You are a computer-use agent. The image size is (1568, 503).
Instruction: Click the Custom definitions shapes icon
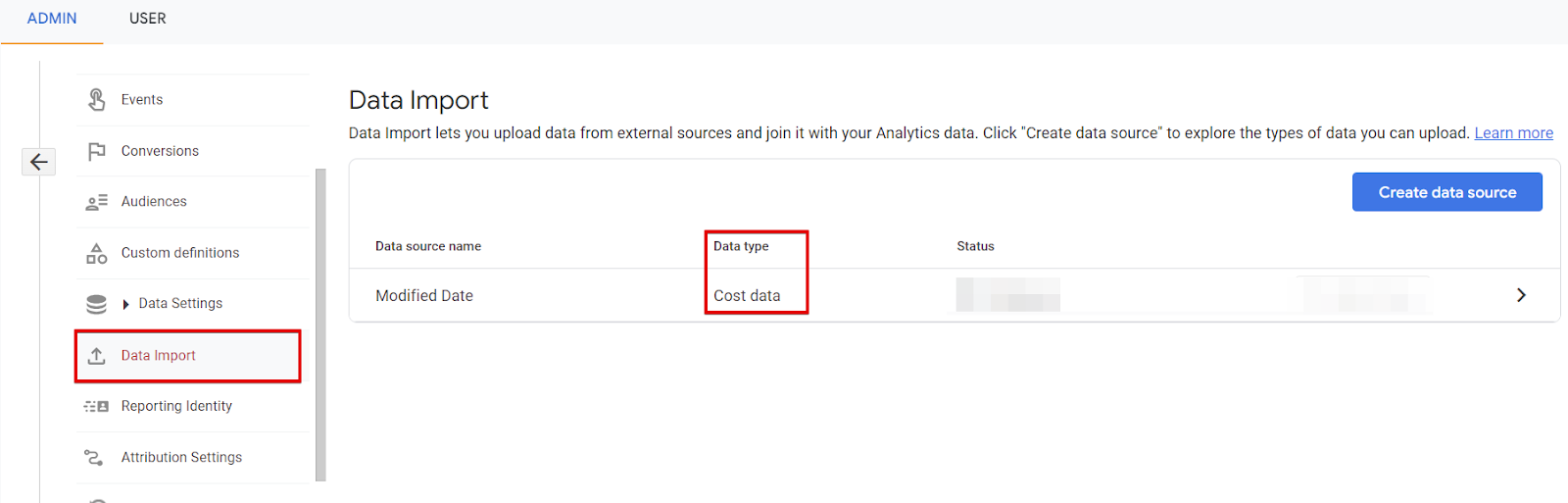96,253
